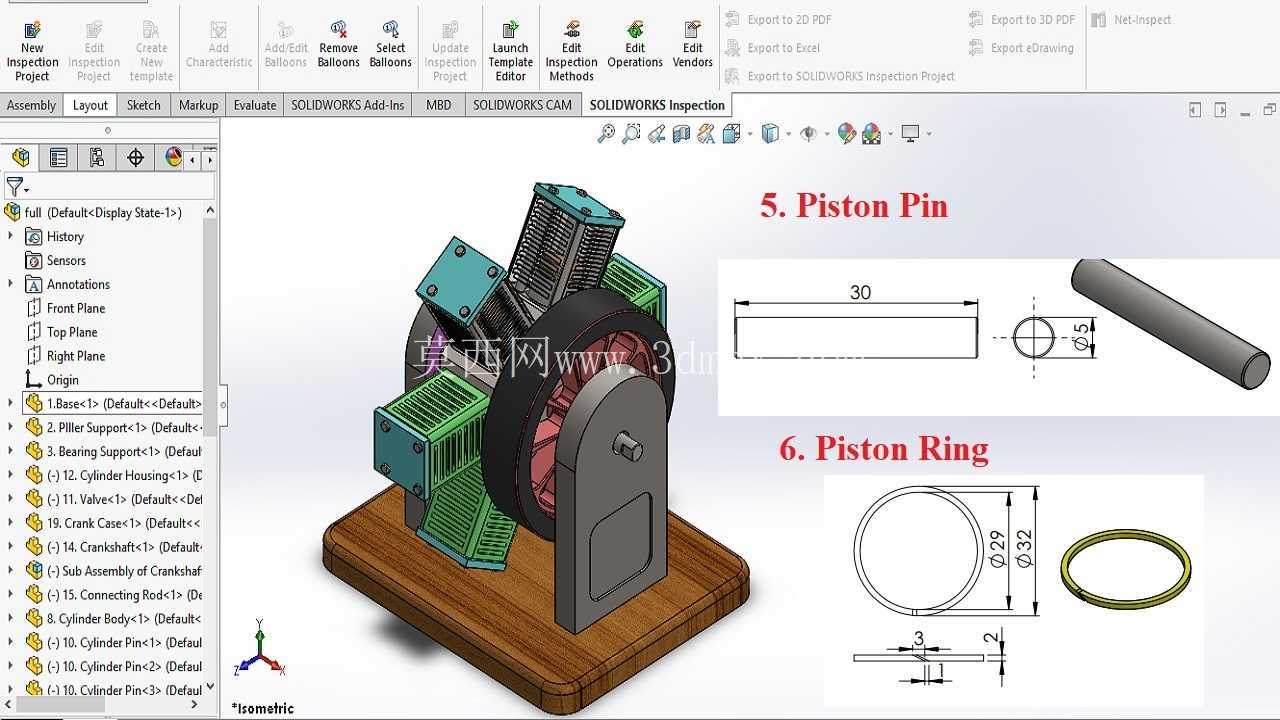Expand 3. Bearing Support<1> node
Screen dimensions: 1280x720
[11, 451]
